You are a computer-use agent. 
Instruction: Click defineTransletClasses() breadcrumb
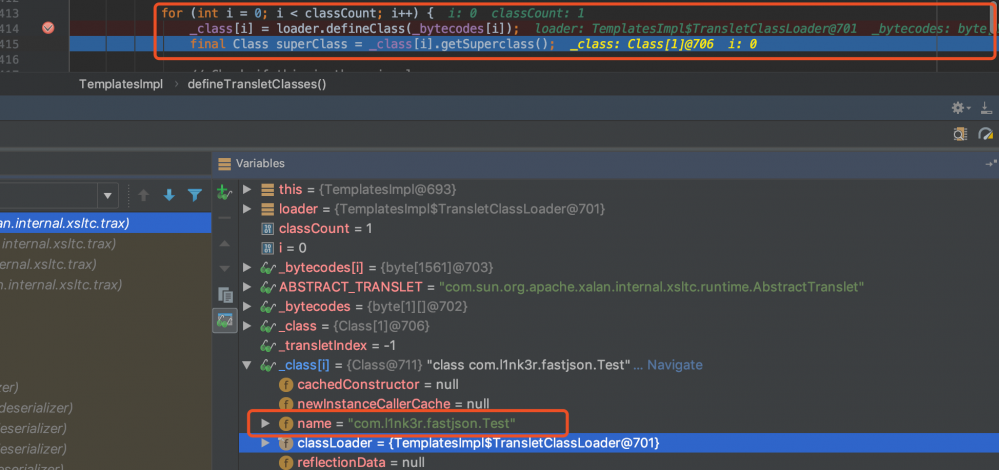(x=257, y=84)
